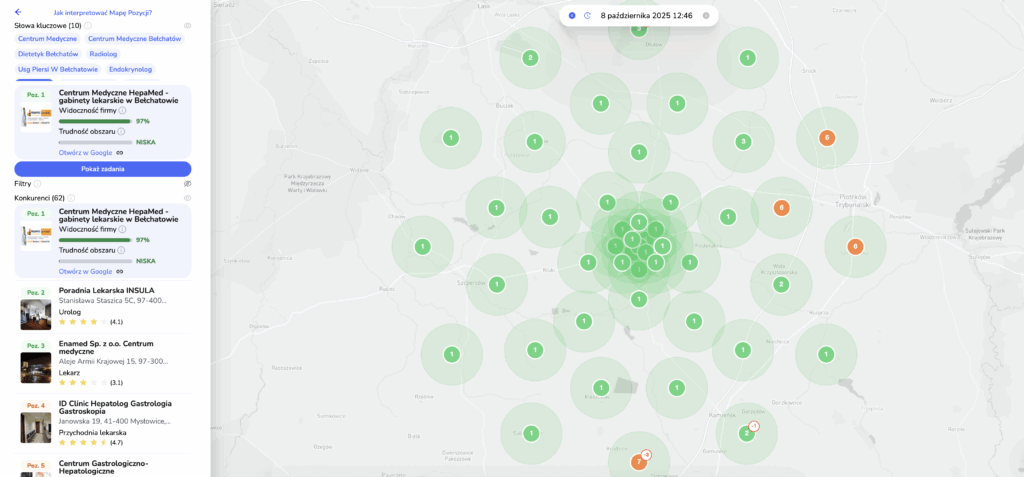Go back using the left arrow icon
The image size is (1024, 477).
[x=18, y=12]
